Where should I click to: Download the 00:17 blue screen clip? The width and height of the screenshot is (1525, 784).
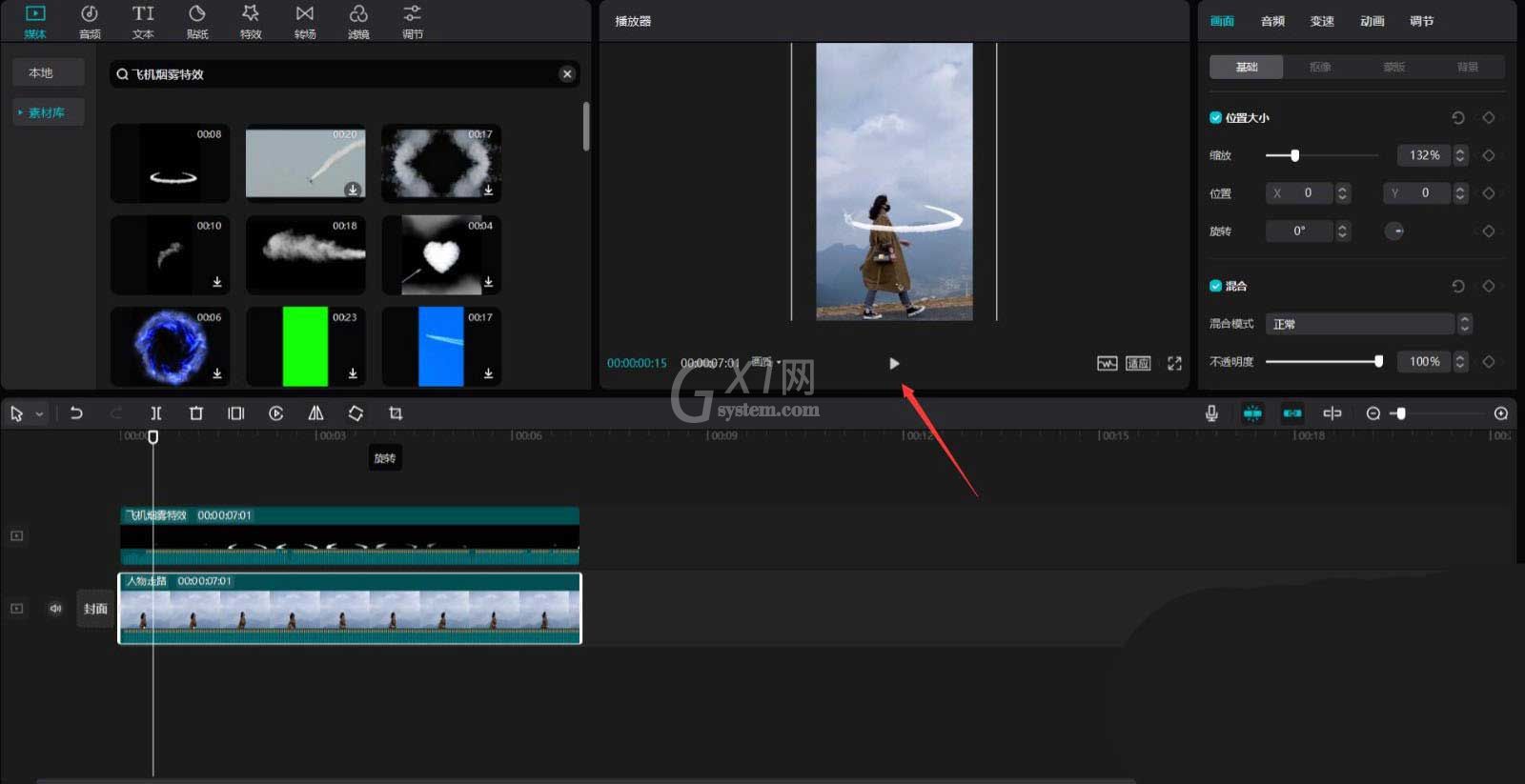click(488, 372)
